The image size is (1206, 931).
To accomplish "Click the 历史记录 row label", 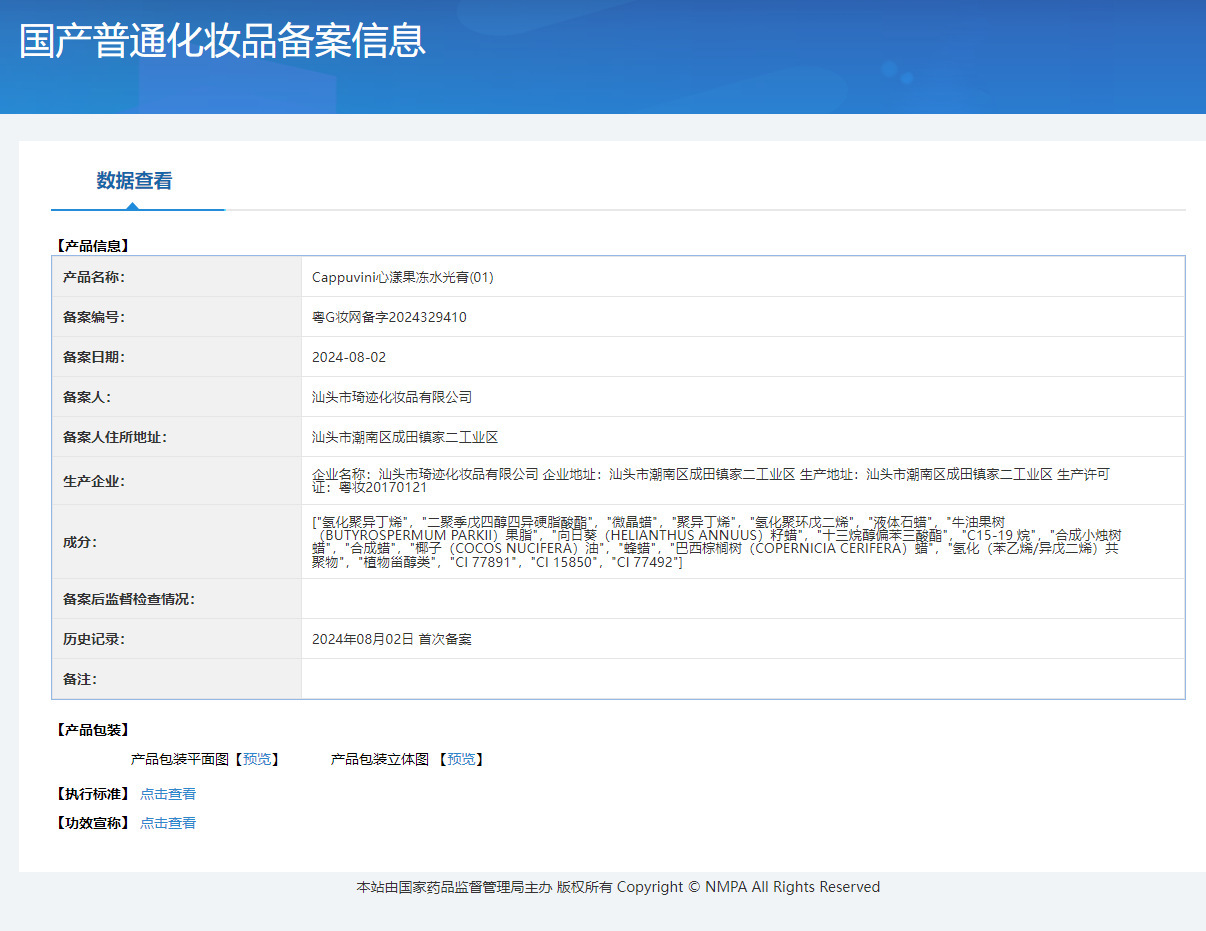I will coord(94,640).
